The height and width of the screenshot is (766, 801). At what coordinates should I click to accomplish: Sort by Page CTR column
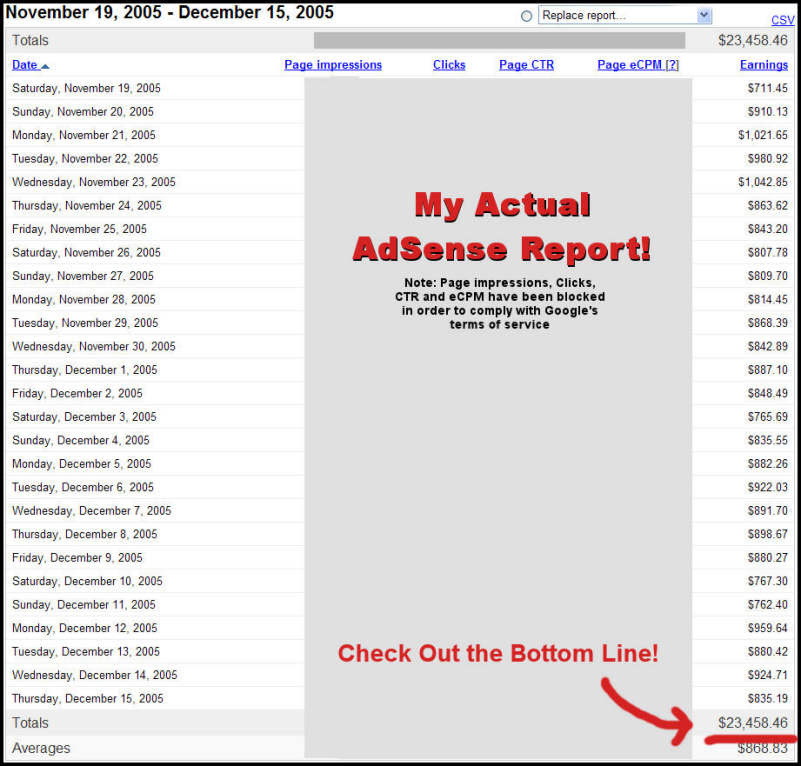click(x=526, y=65)
